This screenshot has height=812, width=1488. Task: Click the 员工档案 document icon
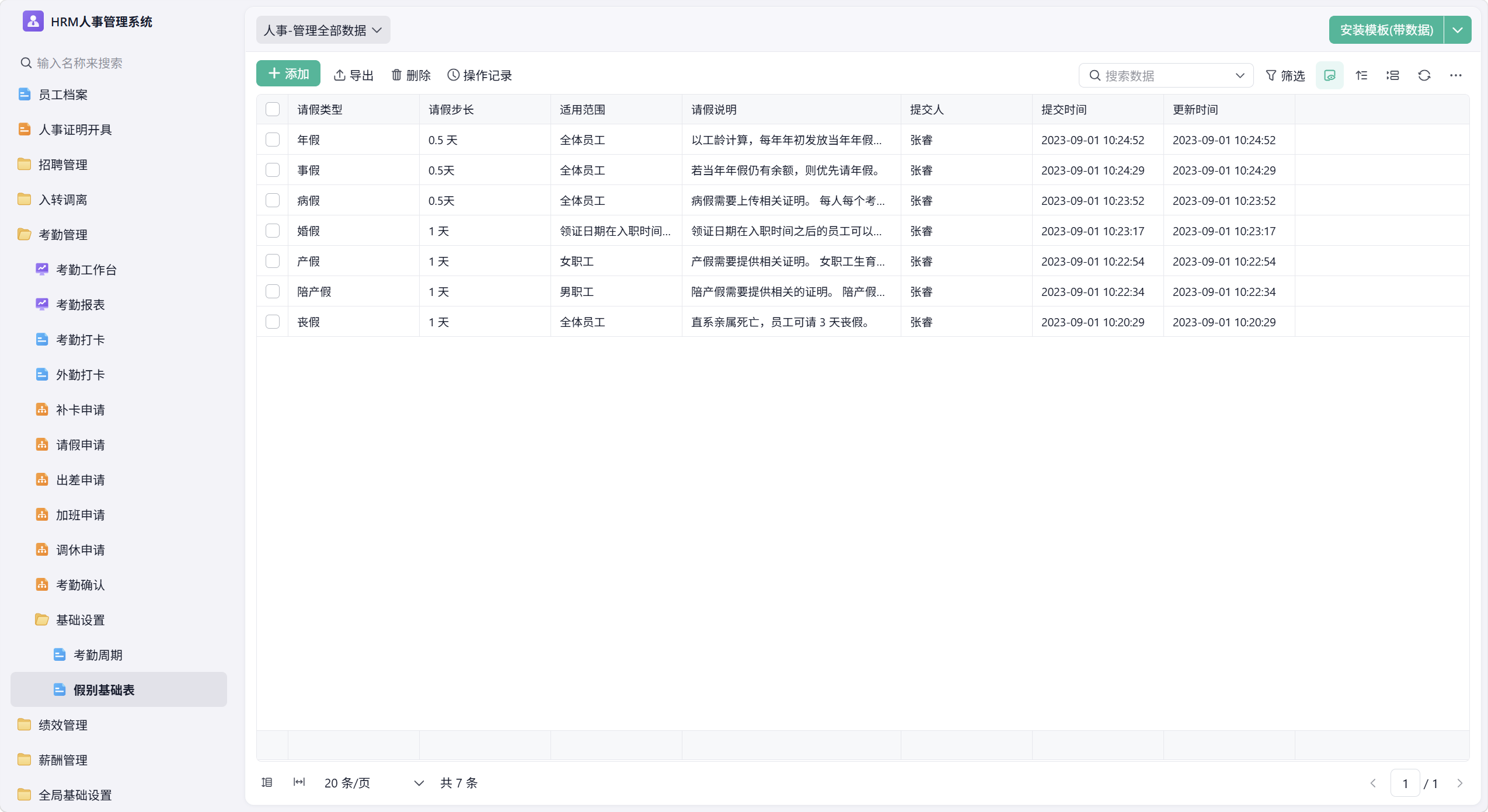pos(25,94)
